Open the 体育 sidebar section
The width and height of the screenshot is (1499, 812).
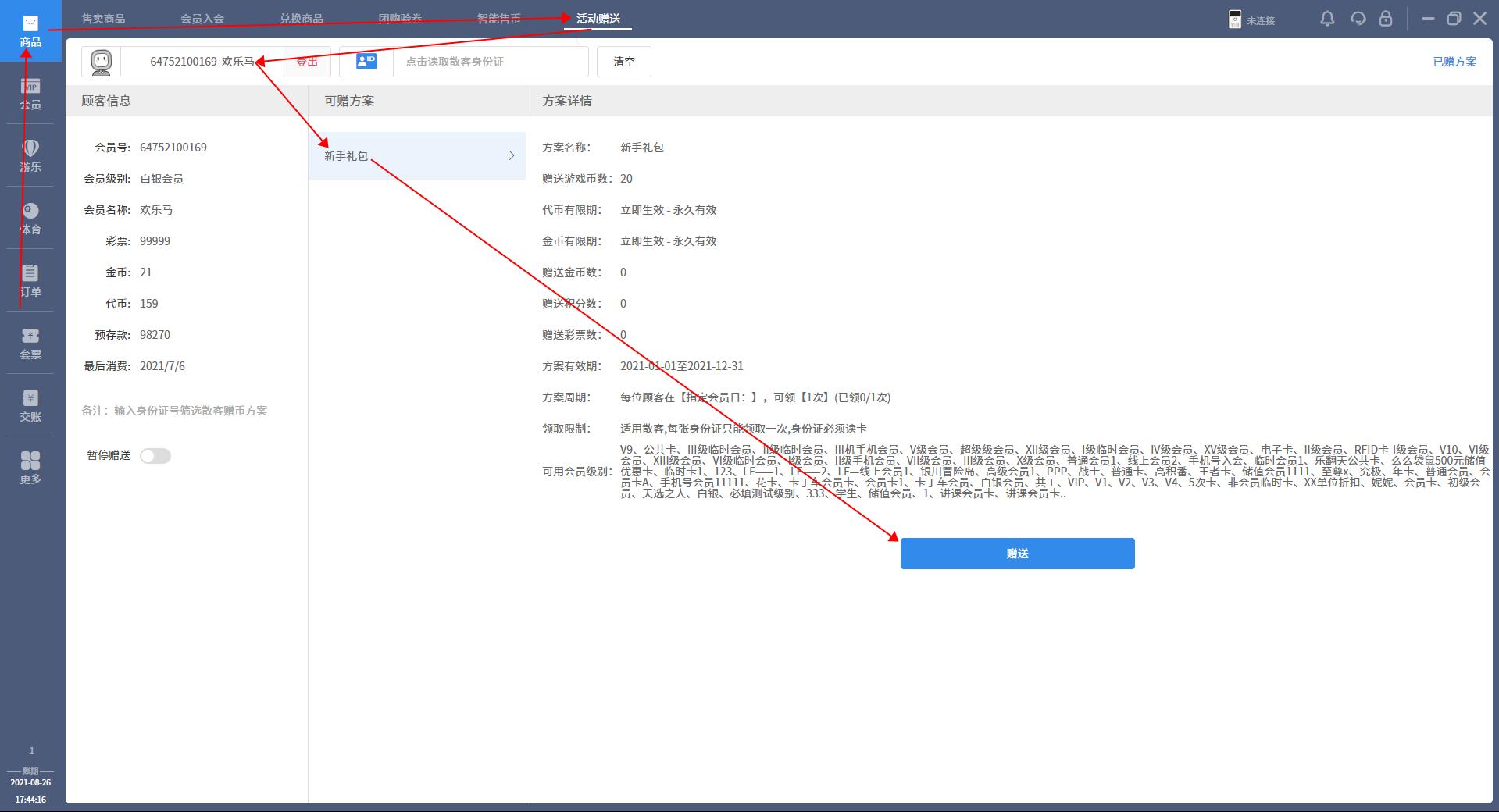pyautogui.click(x=30, y=219)
